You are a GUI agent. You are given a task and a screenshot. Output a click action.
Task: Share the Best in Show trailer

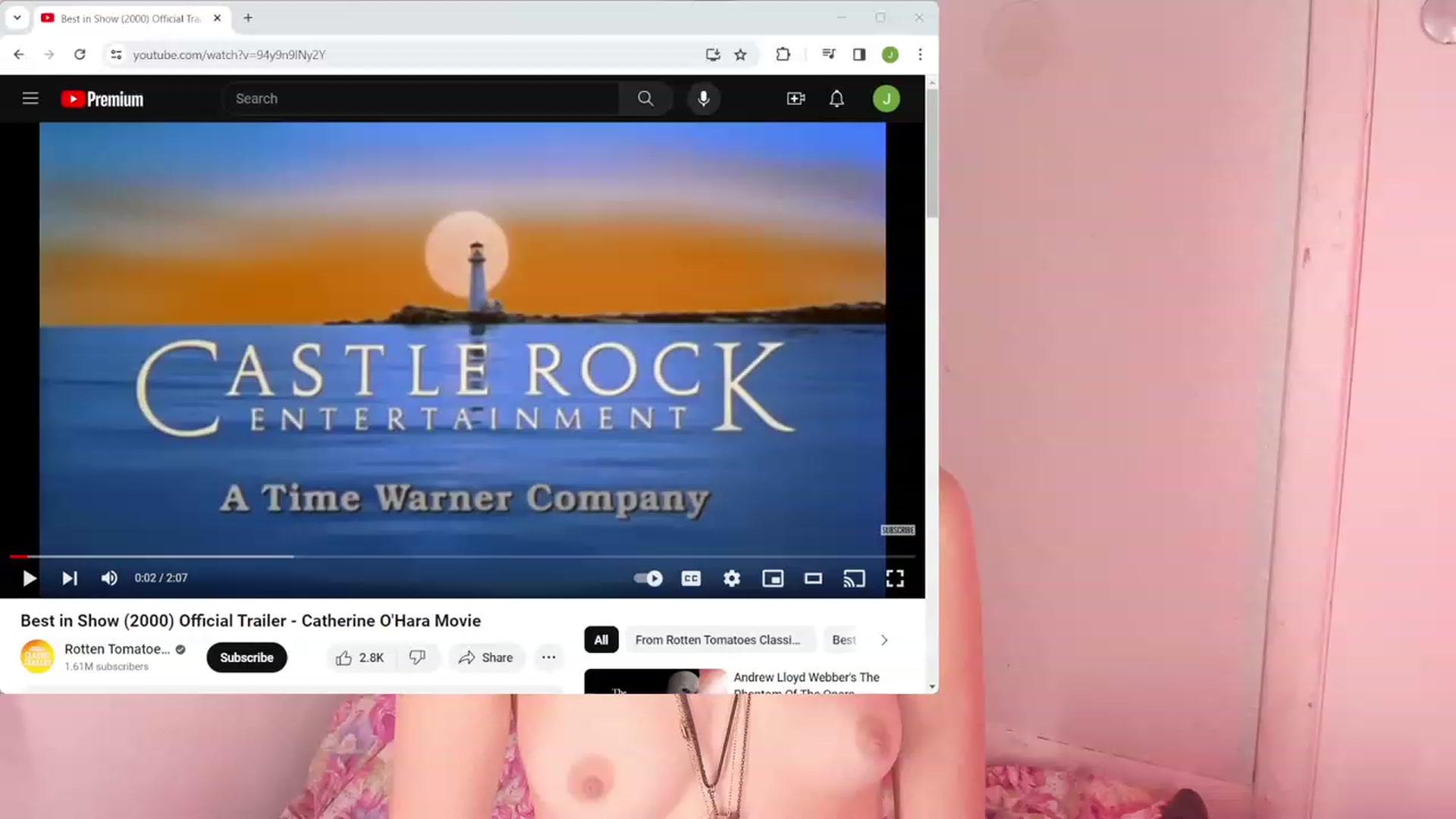486,657
